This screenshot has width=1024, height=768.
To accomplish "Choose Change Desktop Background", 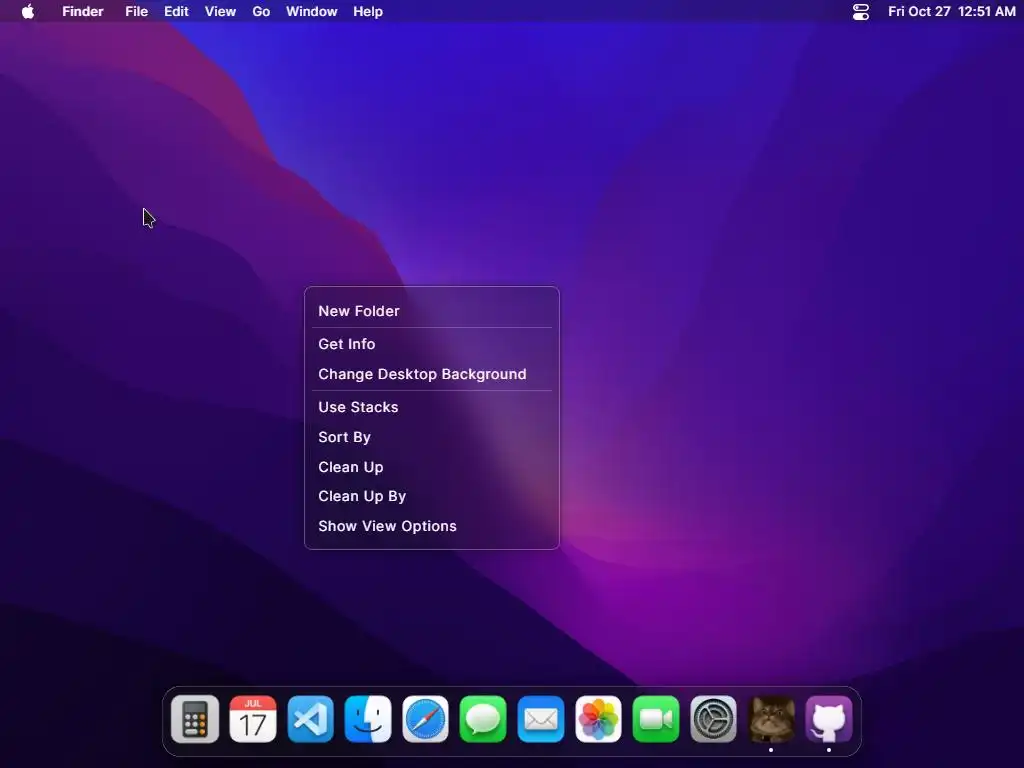I will pyautogui.click(x=432, y=374).
